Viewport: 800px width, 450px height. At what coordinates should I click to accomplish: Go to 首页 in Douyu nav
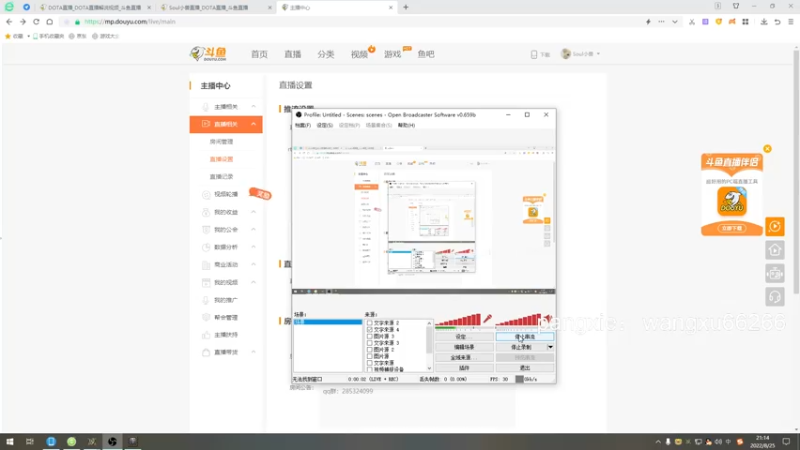[x=259, y=54]
